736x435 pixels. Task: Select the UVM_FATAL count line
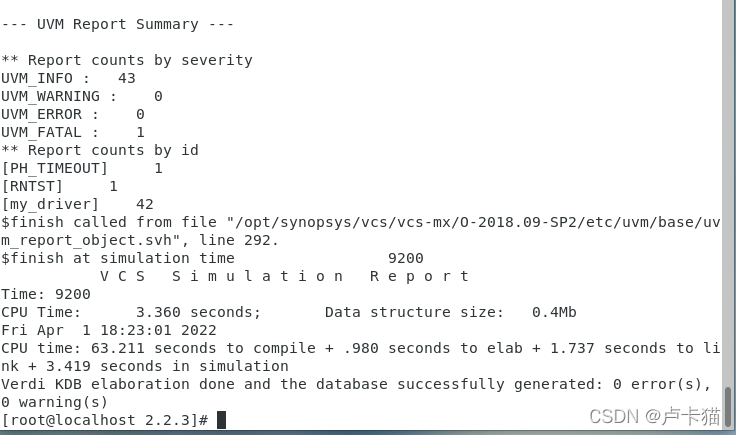point(72,132)
